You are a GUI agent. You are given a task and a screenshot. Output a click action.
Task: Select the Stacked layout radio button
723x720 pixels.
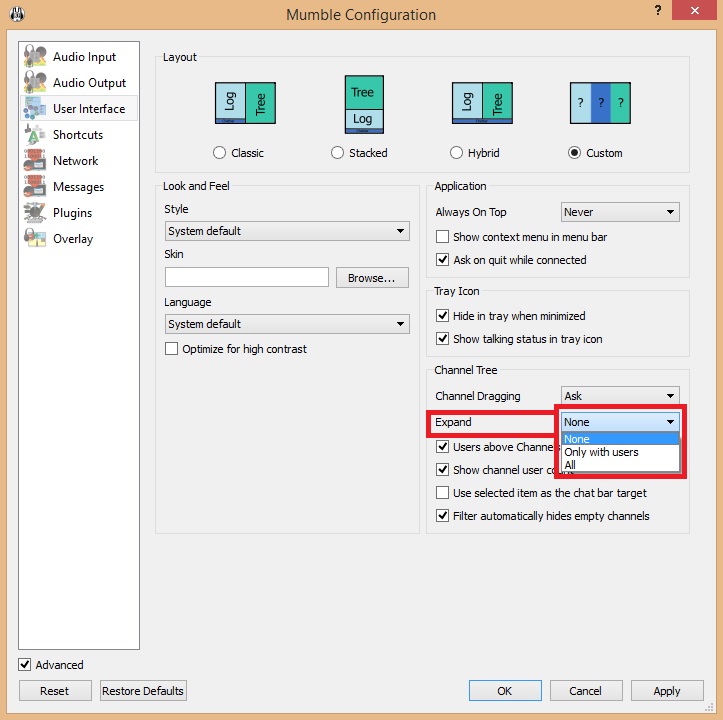pyautogui.click(x=338, y=153)
